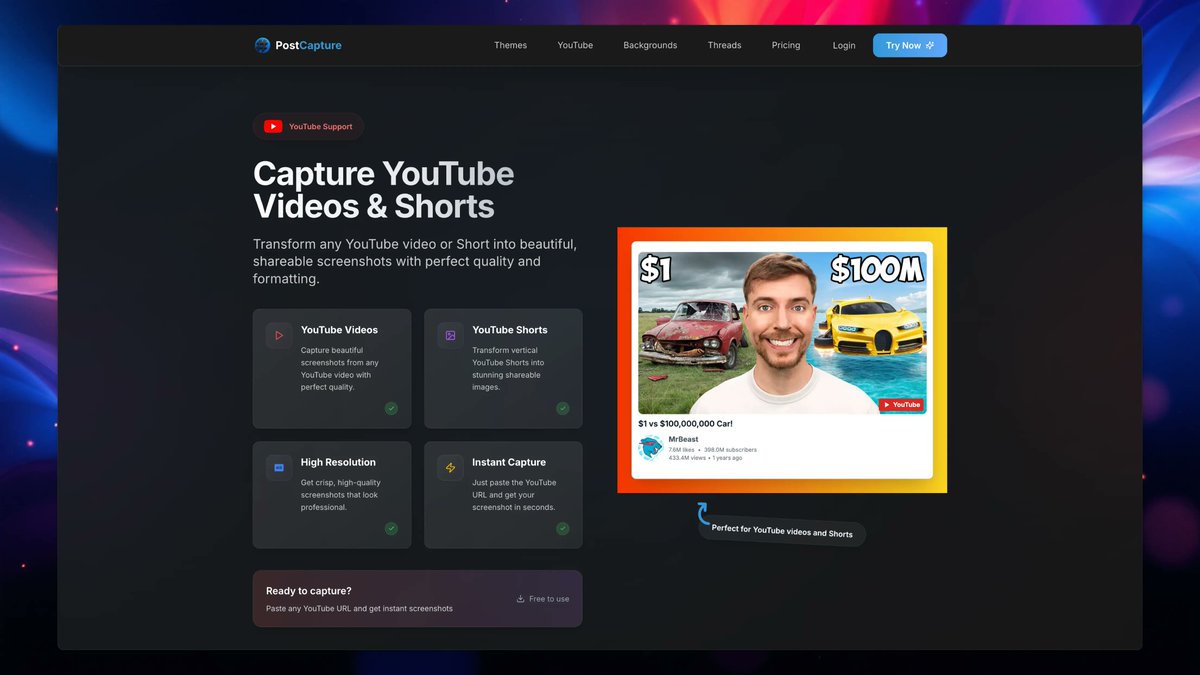Click the Free to use label
Viewport: 1200px width, 675px height.
549,599
